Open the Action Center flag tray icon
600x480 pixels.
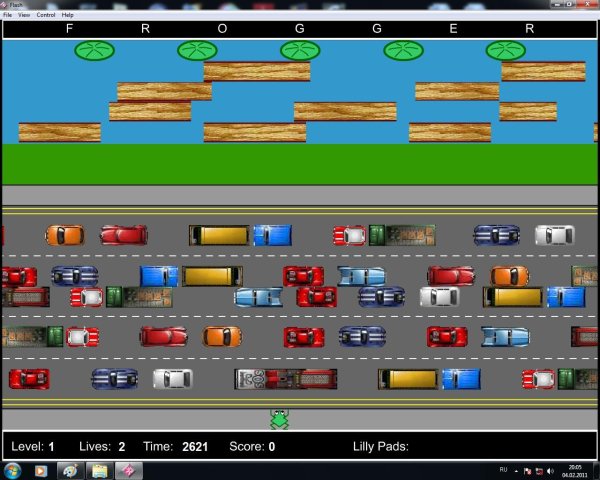click(528, 471)
